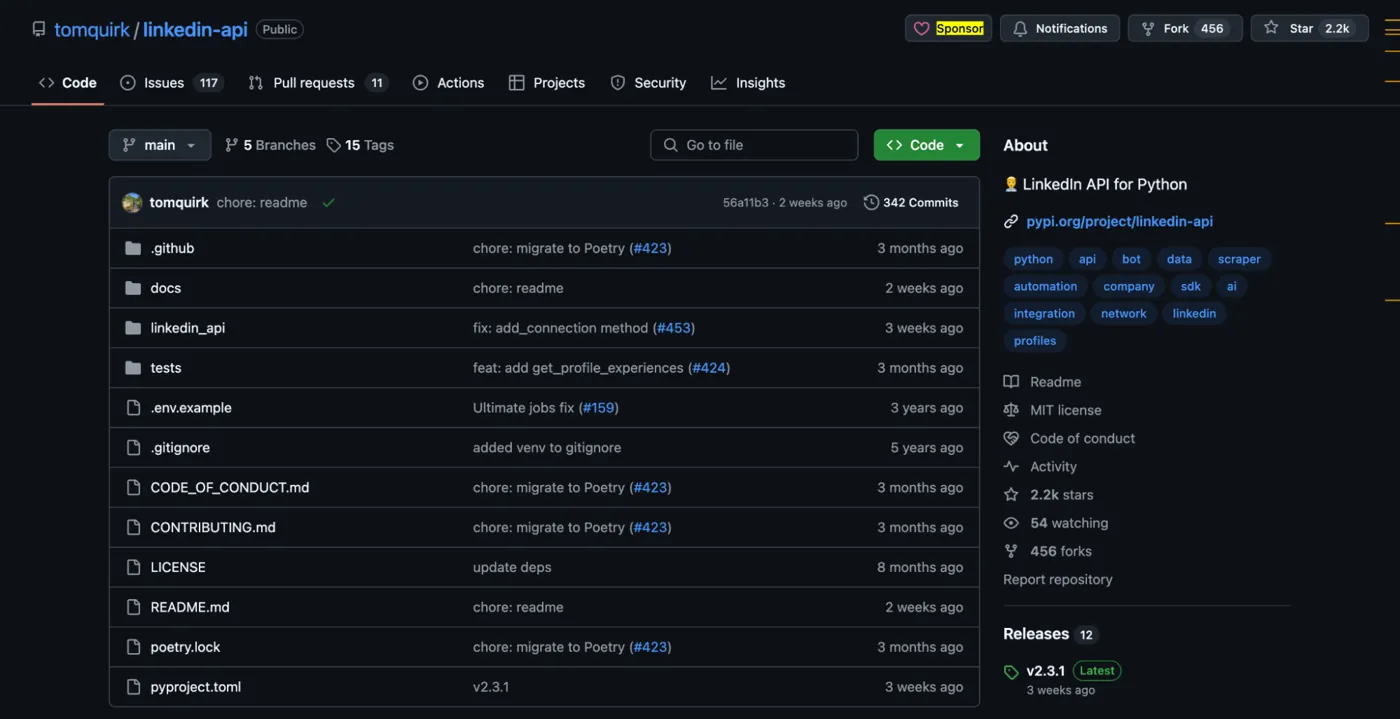Open the CODE_OF_CONDUCT.md file
Viewport: 1400px width, 719px height.
[230, 487]
